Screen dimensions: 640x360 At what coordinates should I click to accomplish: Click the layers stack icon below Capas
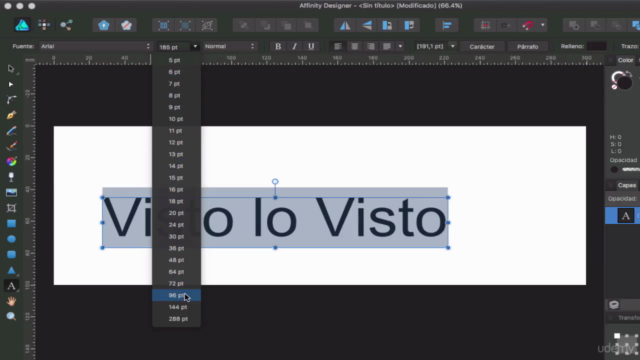click(614, 304)
